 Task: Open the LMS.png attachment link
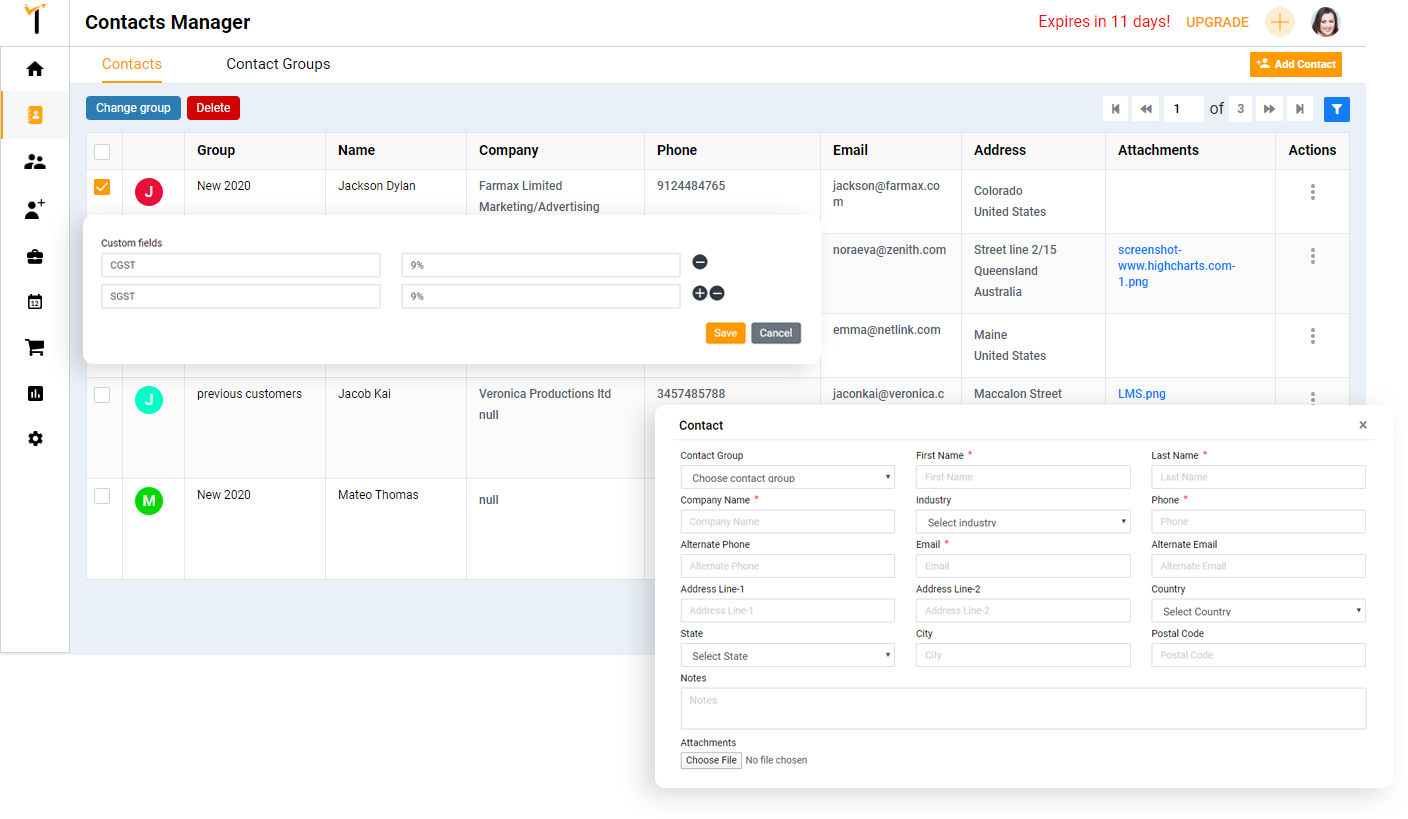click(1142, 394)
